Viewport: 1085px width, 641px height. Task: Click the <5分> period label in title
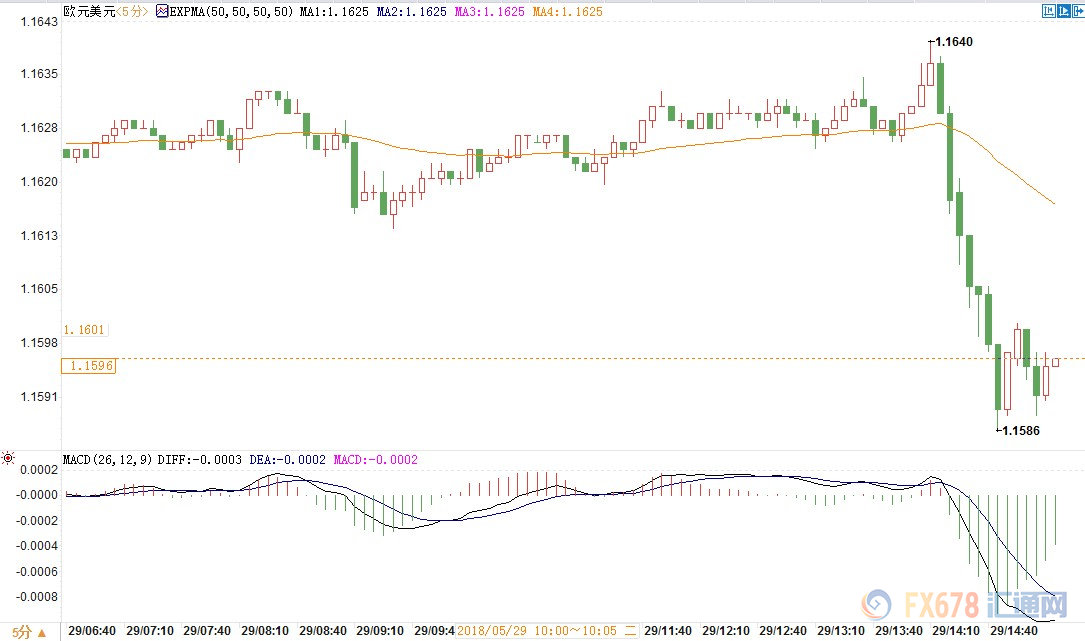coord(132,11)
